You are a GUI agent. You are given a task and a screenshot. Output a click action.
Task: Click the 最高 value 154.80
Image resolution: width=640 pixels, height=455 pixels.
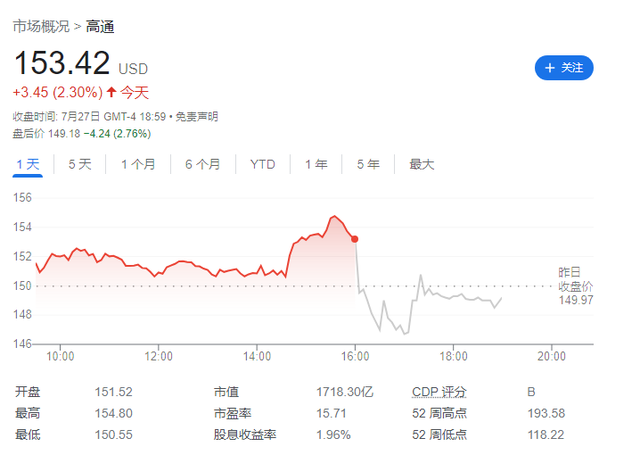pyautogui.click(x=113, y=413)
